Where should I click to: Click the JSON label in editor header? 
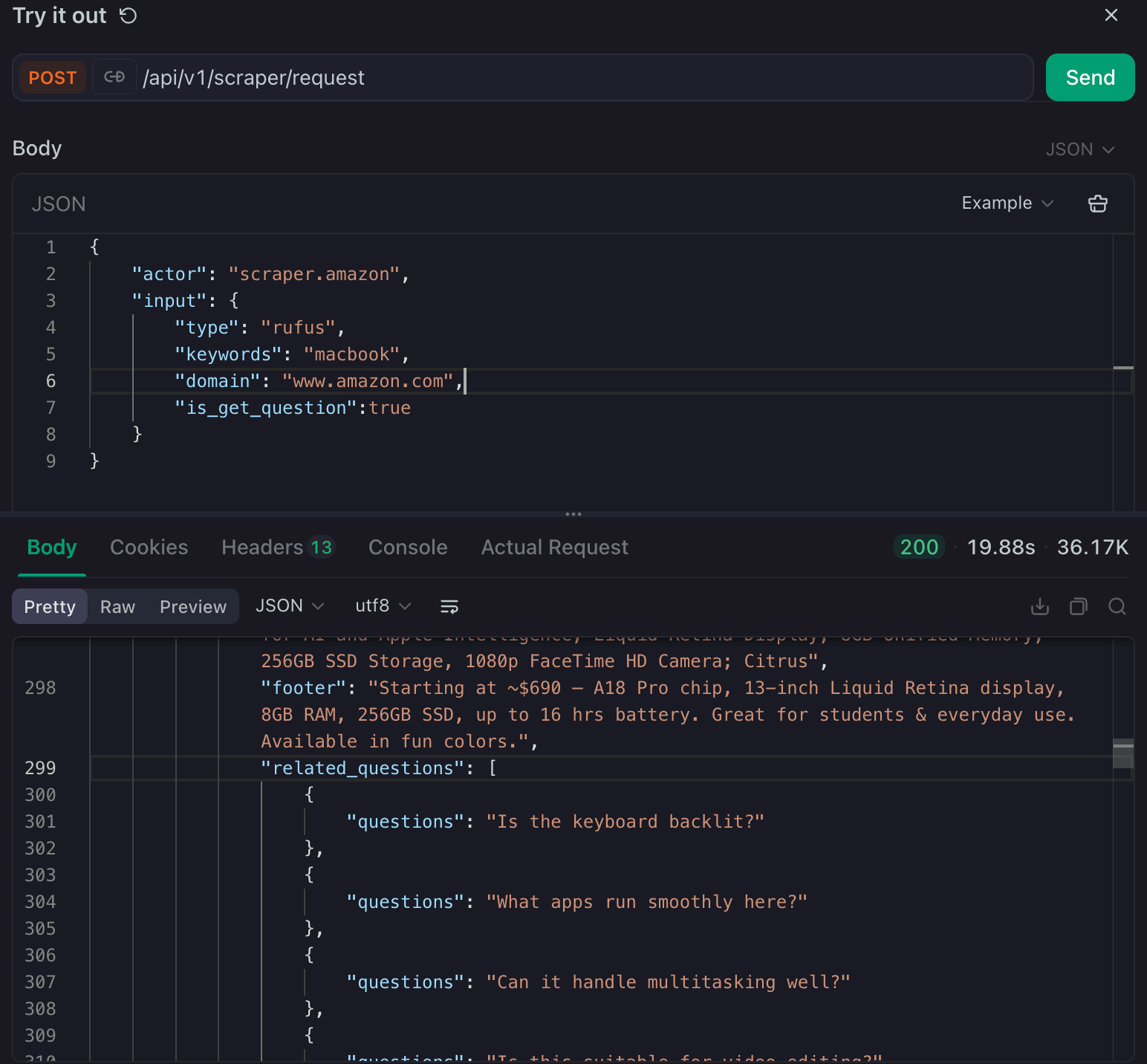pos(59,204)
